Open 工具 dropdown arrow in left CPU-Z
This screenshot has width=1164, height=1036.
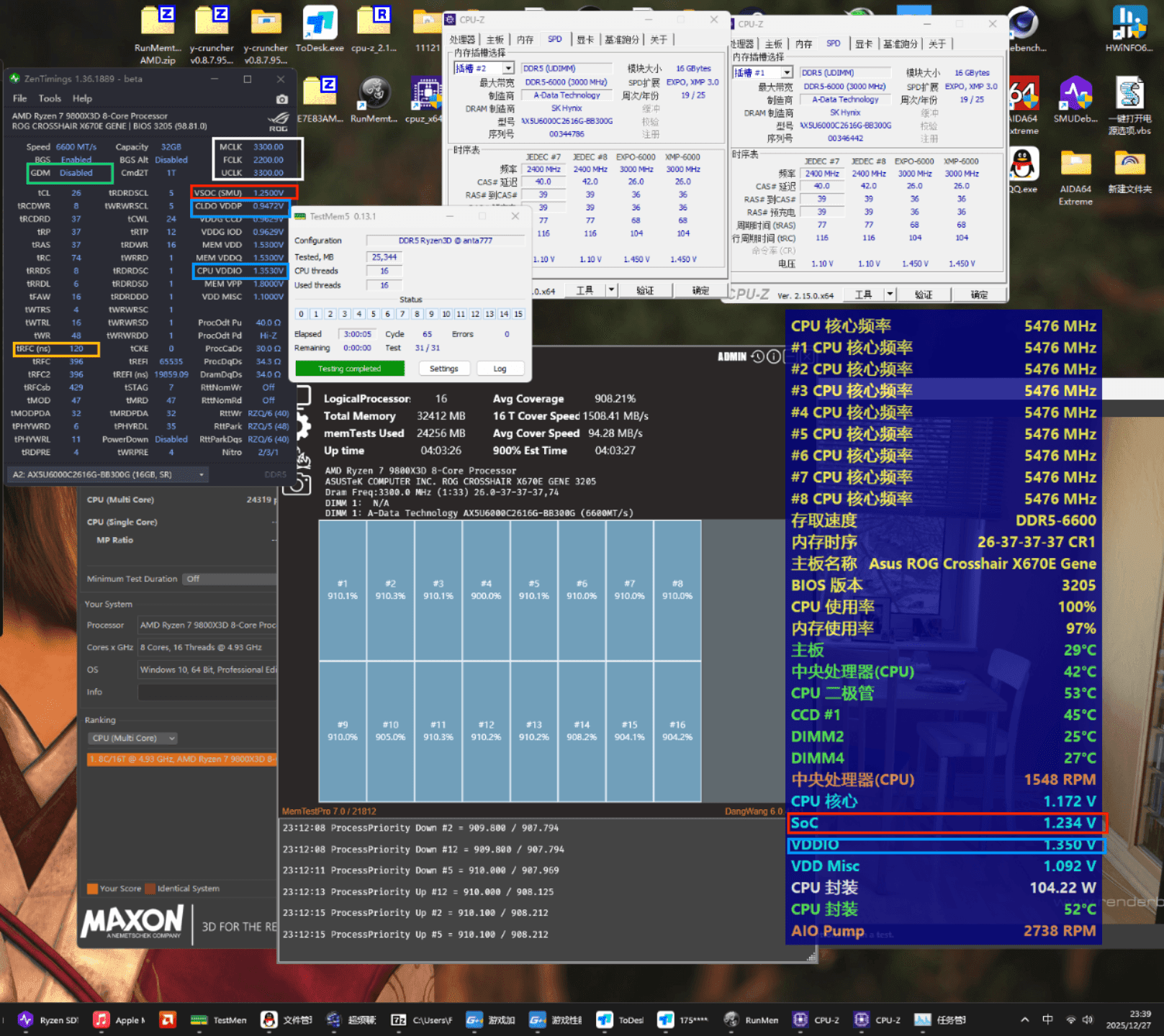click(611, 290)
